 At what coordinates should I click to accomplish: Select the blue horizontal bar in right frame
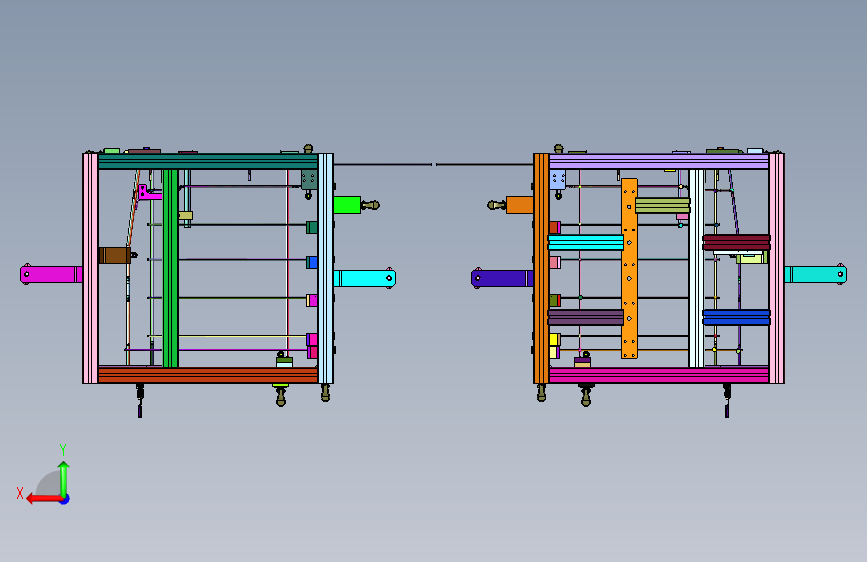(x=737, y=317)
